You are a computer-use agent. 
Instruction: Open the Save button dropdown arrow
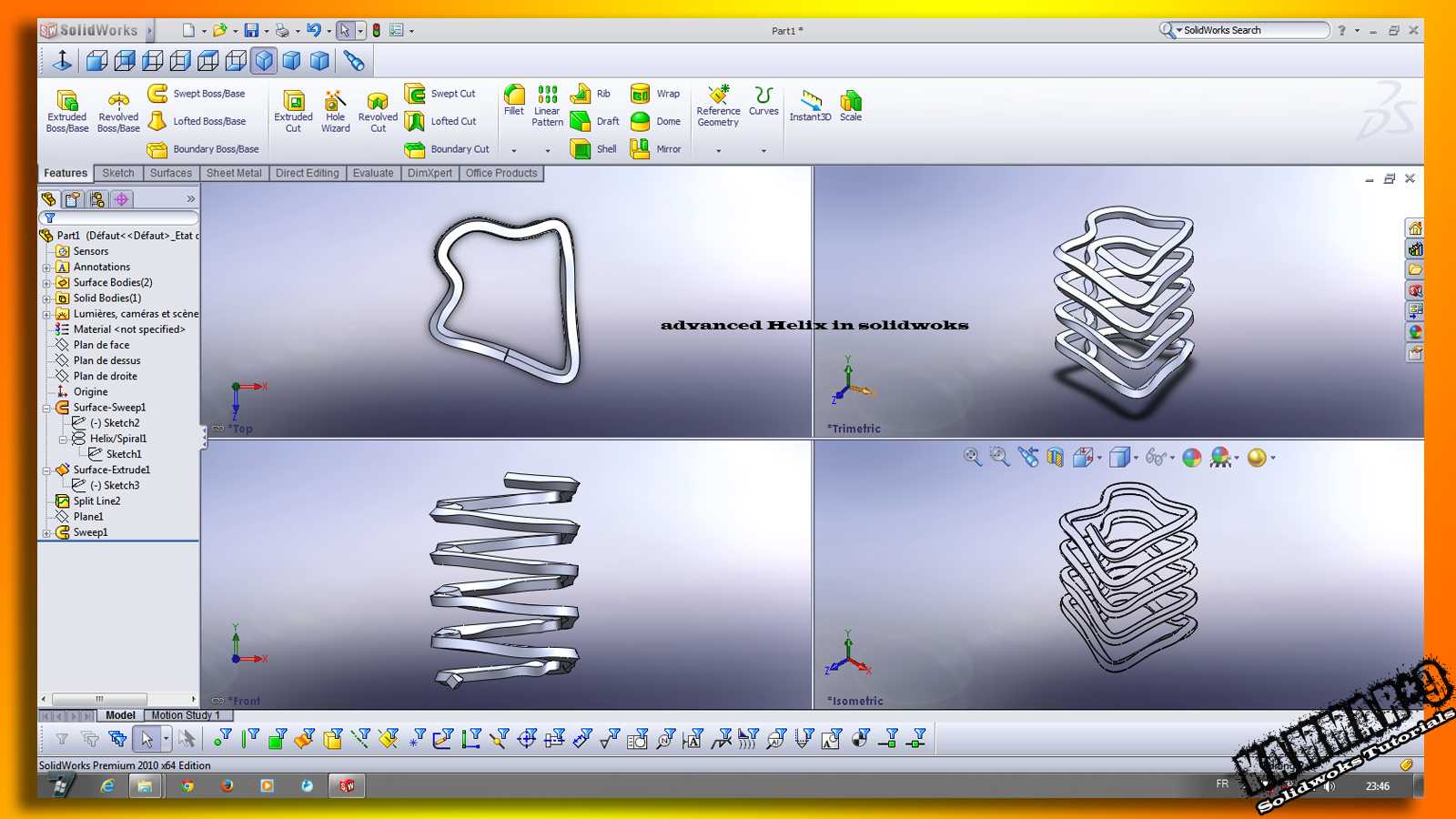pyautogui.click(x=267, y=31)
